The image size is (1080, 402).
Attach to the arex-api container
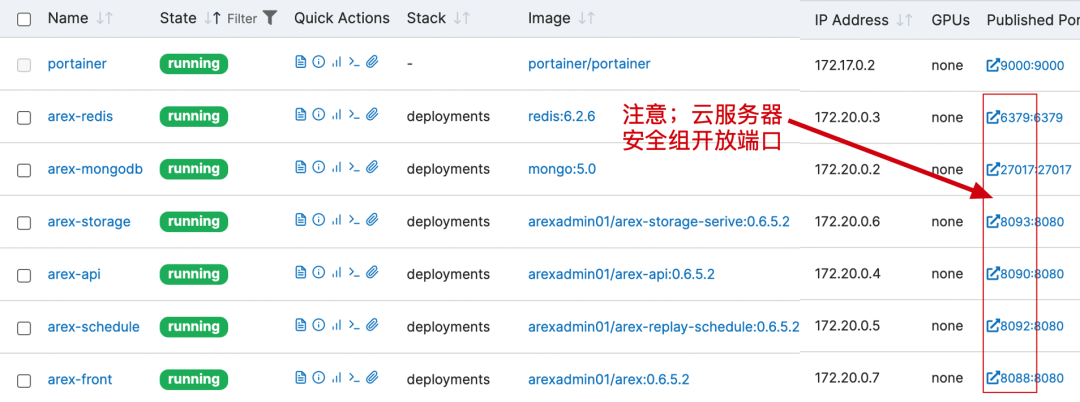coord(372,274)
